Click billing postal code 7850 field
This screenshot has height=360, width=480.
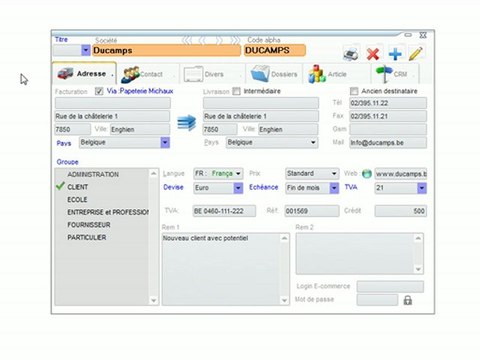point(73,129)
